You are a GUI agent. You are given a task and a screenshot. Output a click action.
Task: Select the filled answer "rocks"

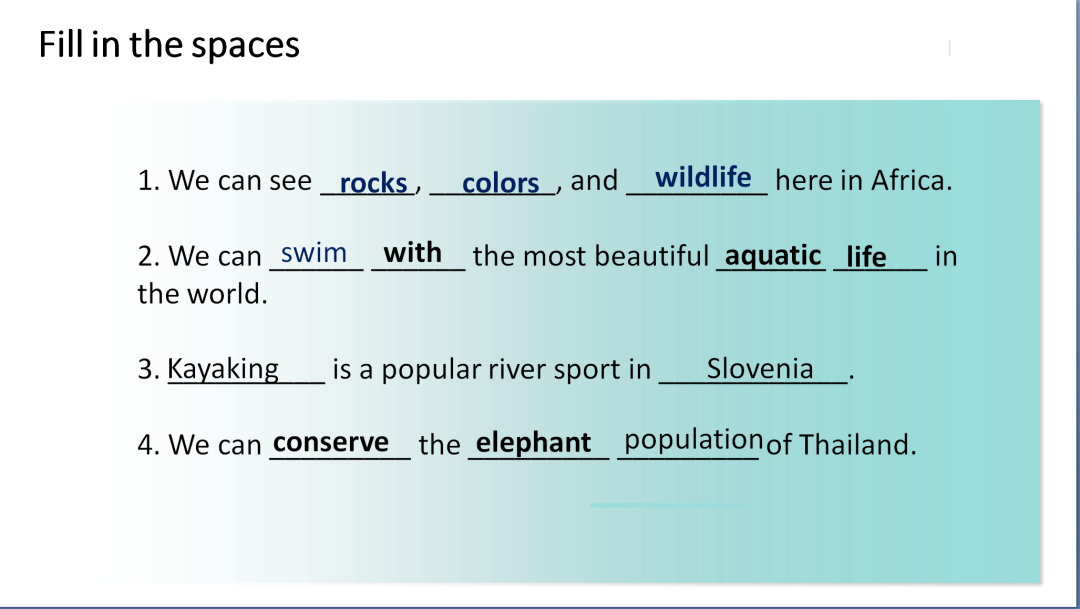tap(373, 183)
